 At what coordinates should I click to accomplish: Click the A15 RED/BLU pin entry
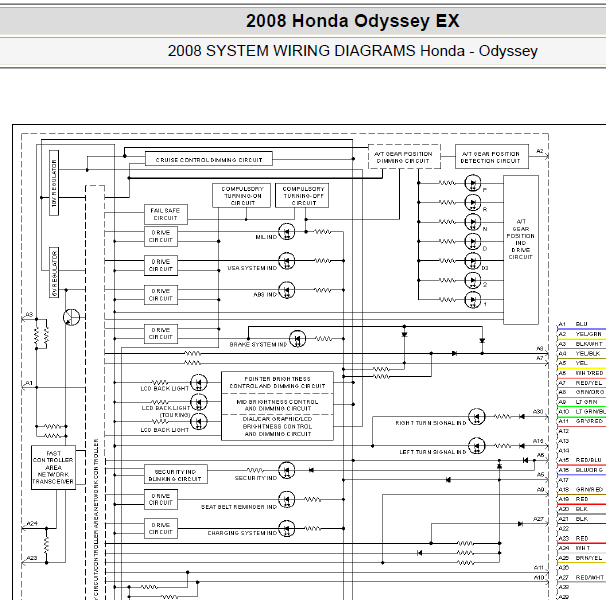582,460
